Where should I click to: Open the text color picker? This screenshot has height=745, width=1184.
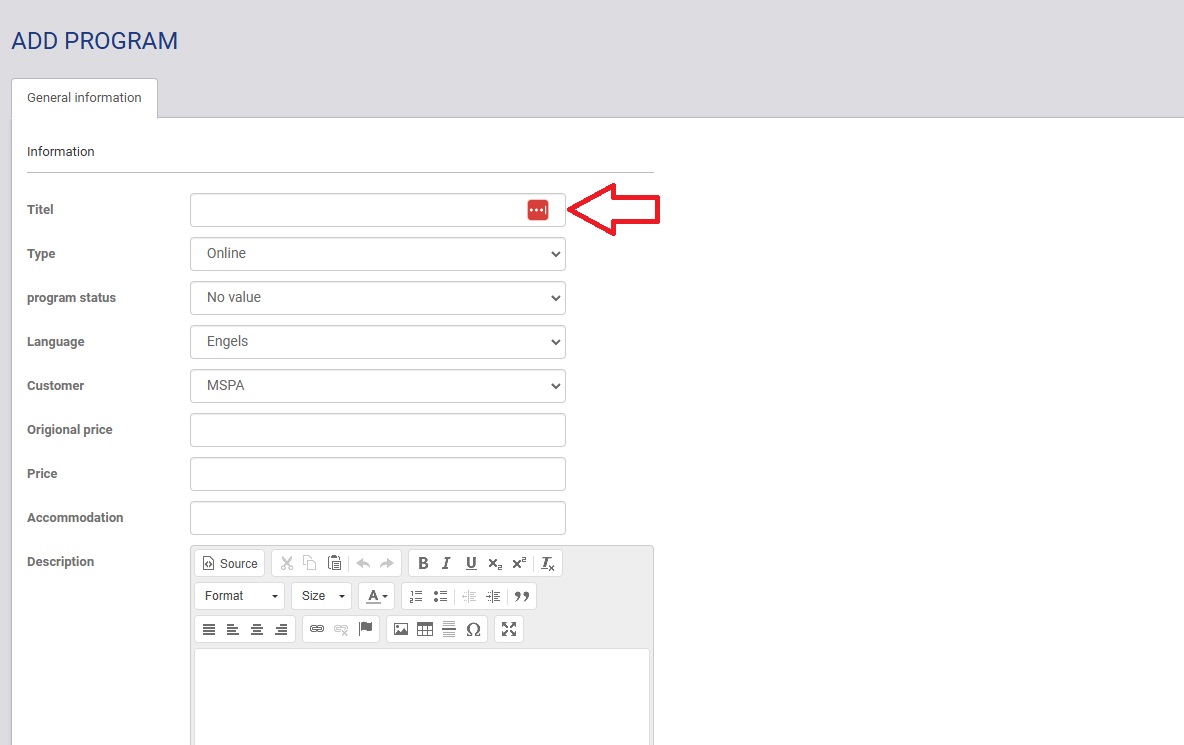[376, 596]
